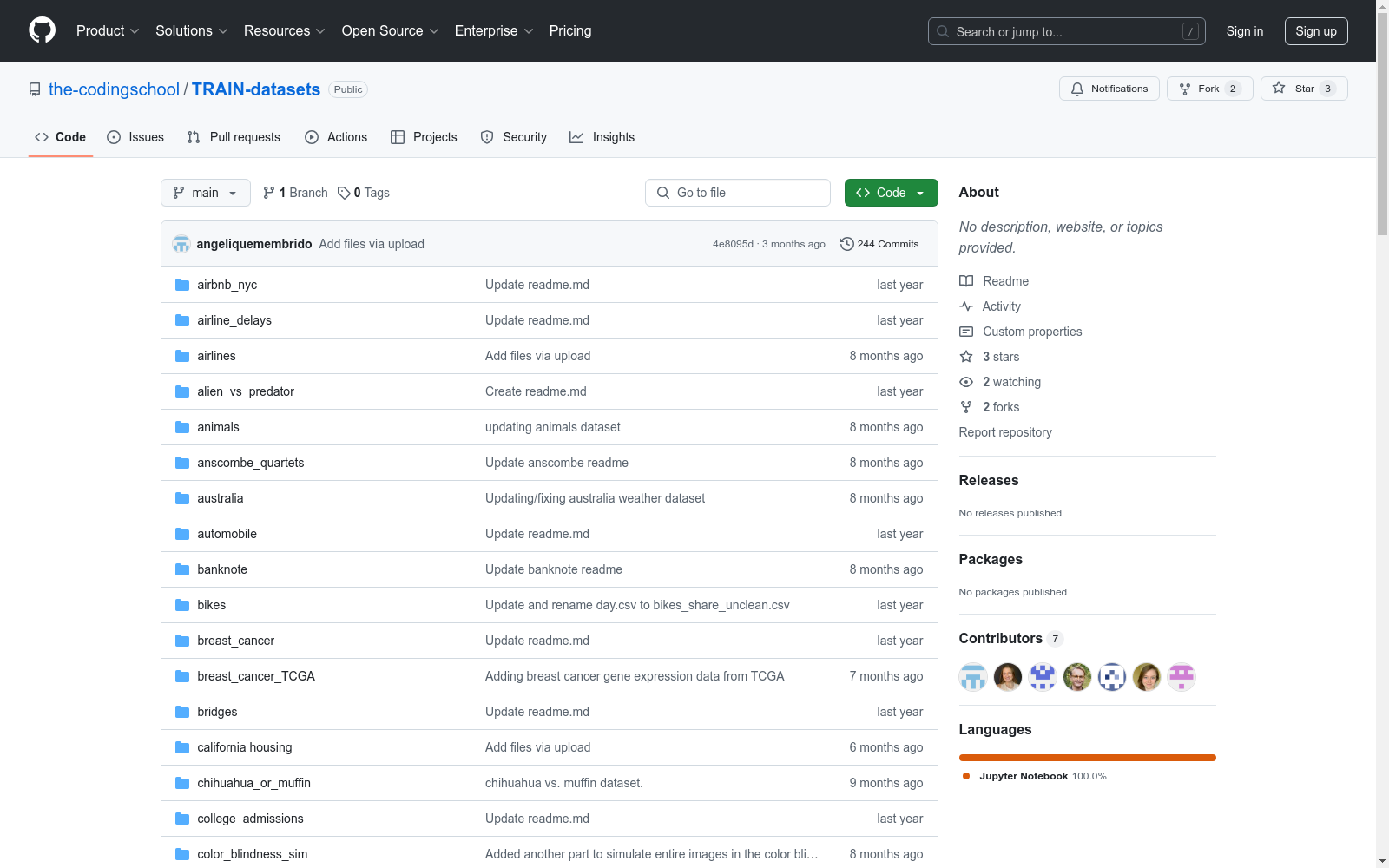Switch to the Issues tab

pos(135,137)
